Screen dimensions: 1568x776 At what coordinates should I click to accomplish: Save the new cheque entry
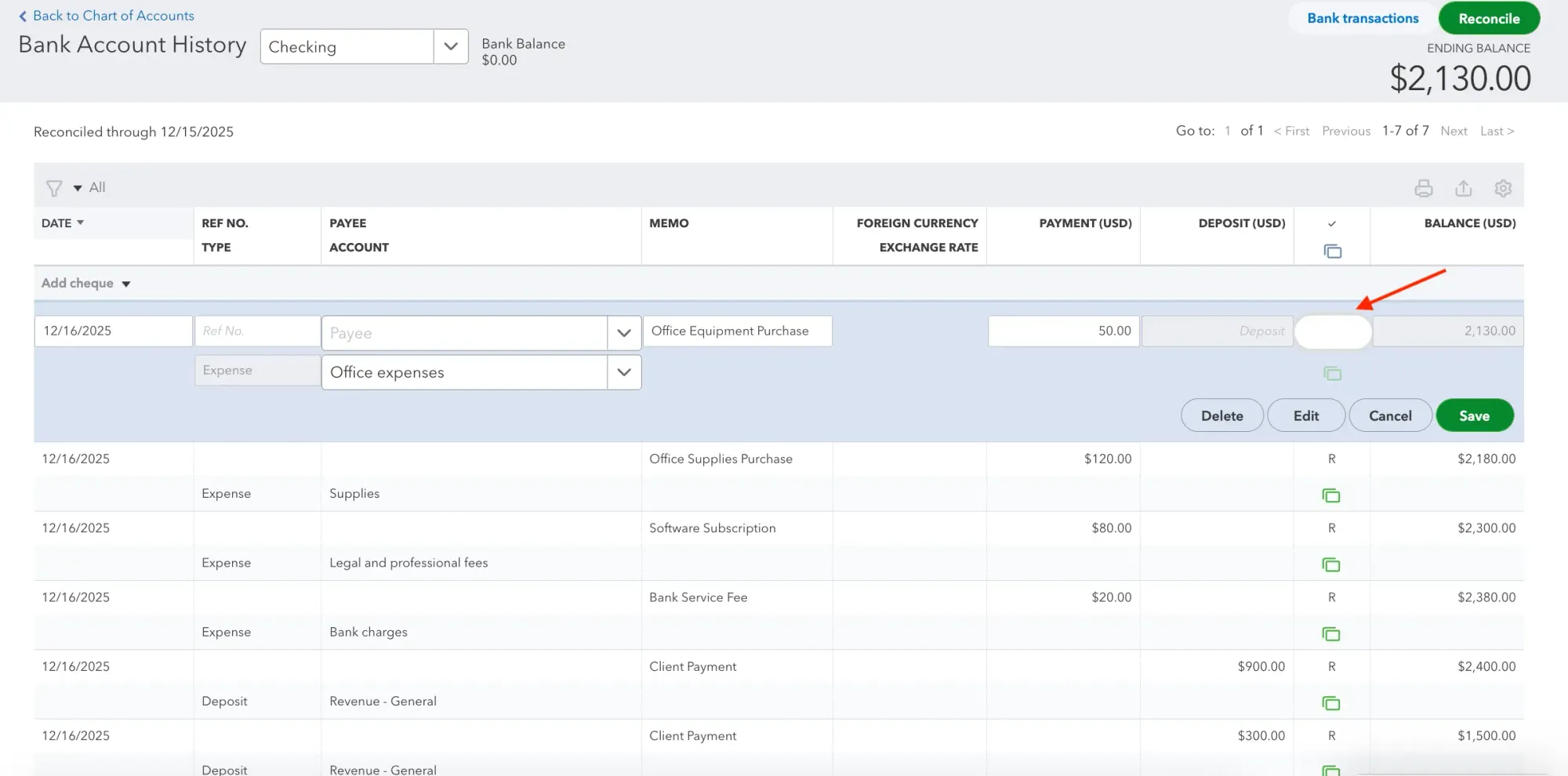pos(1474,415)
